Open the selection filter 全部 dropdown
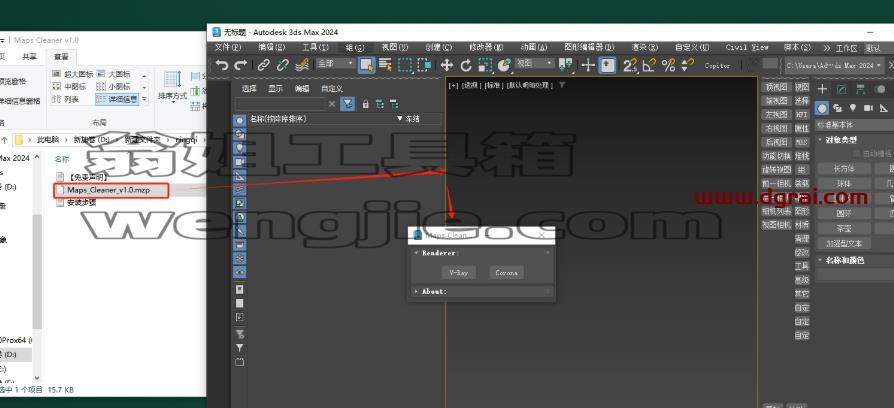This screenshot has height=408, width=894. 335,64
